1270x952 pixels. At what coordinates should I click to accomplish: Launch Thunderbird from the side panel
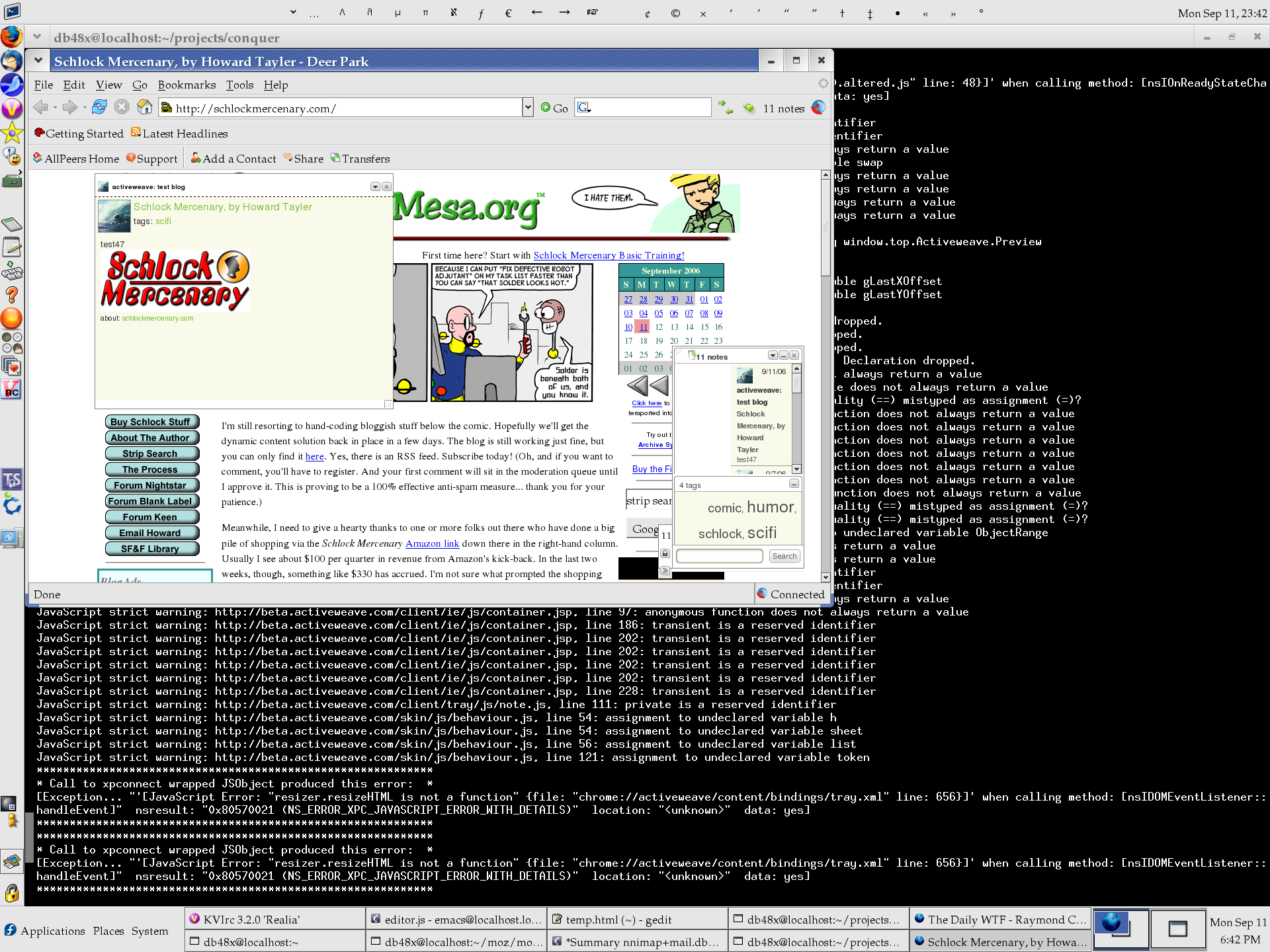pyautogui.click(x=11, y=61)
